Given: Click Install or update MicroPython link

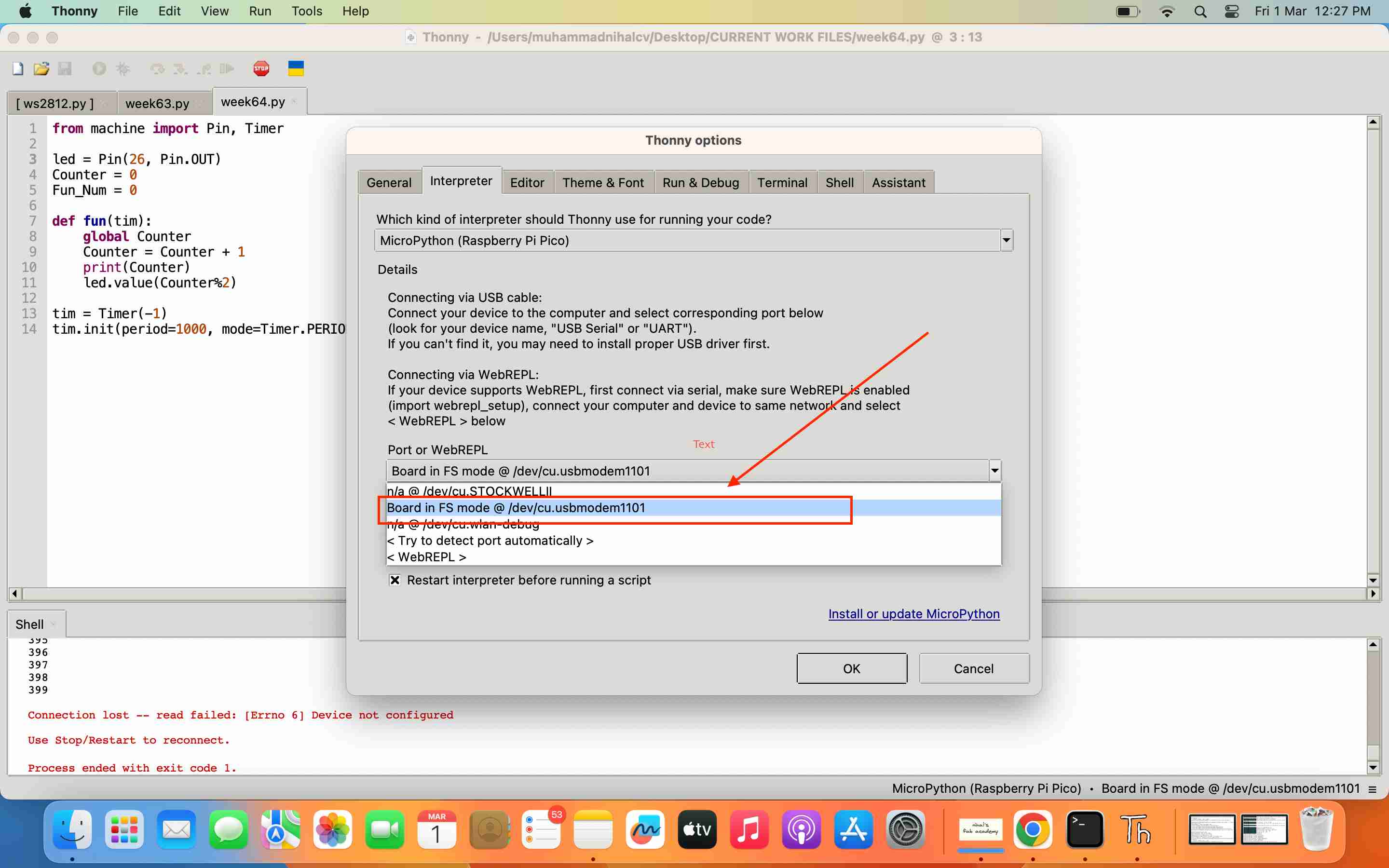Looking at the screenshot, I should click(914, 614).
